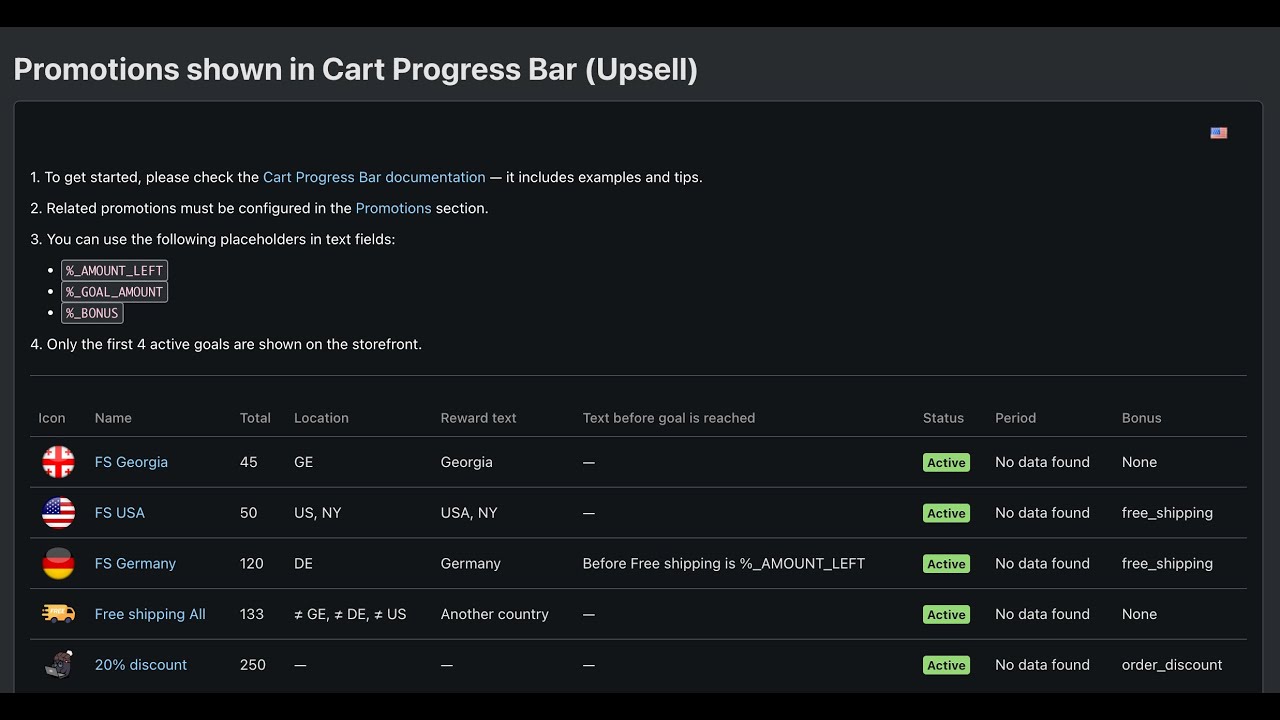Open the FS Georgia promotion
This screenshot has width=1280, height=720.
click(x=131, y=462)
